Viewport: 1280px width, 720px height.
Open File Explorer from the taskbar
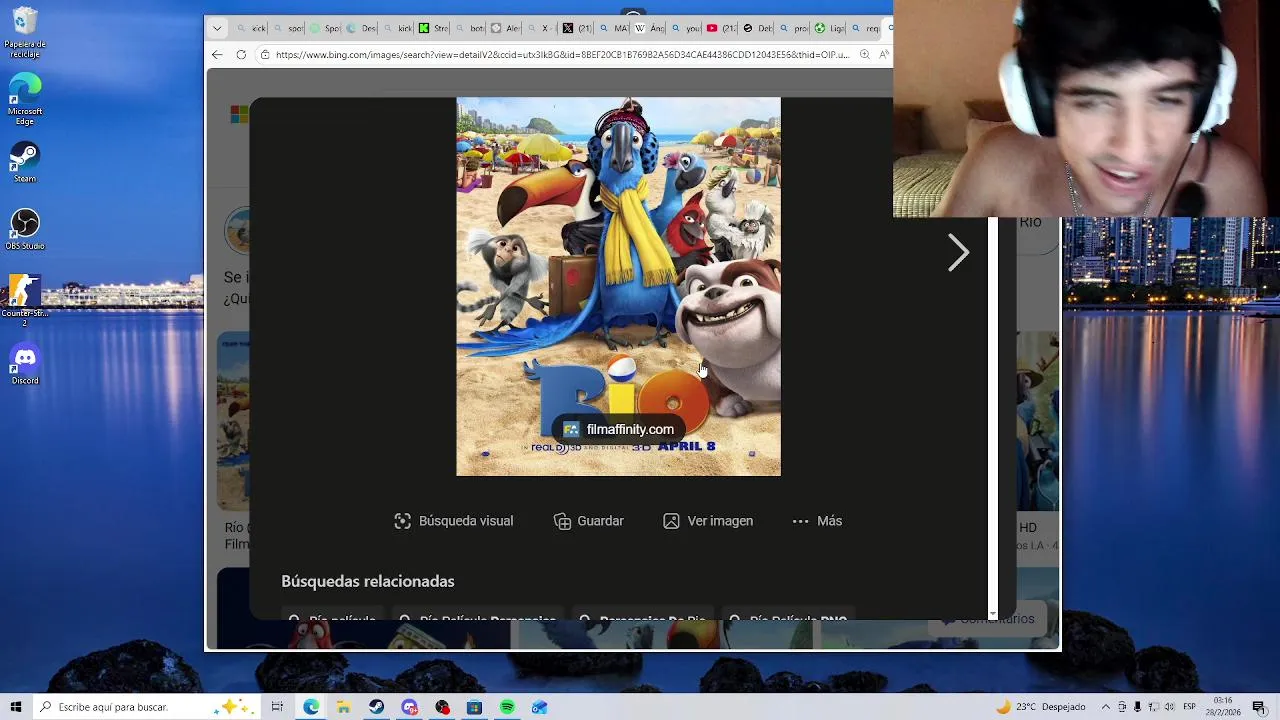(344, 707)
